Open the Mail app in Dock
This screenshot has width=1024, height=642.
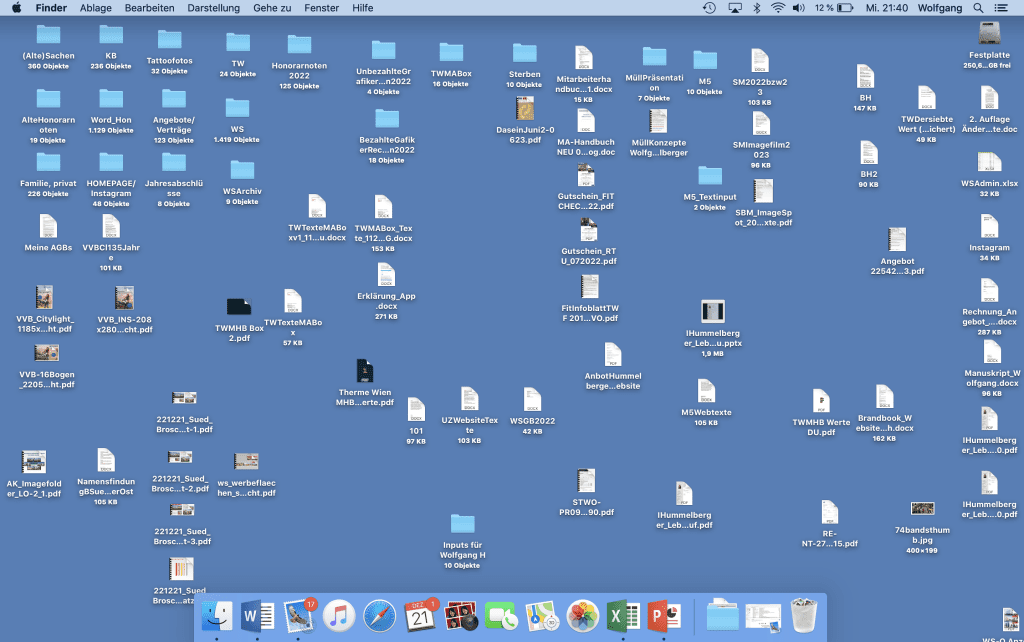[299, 615]
